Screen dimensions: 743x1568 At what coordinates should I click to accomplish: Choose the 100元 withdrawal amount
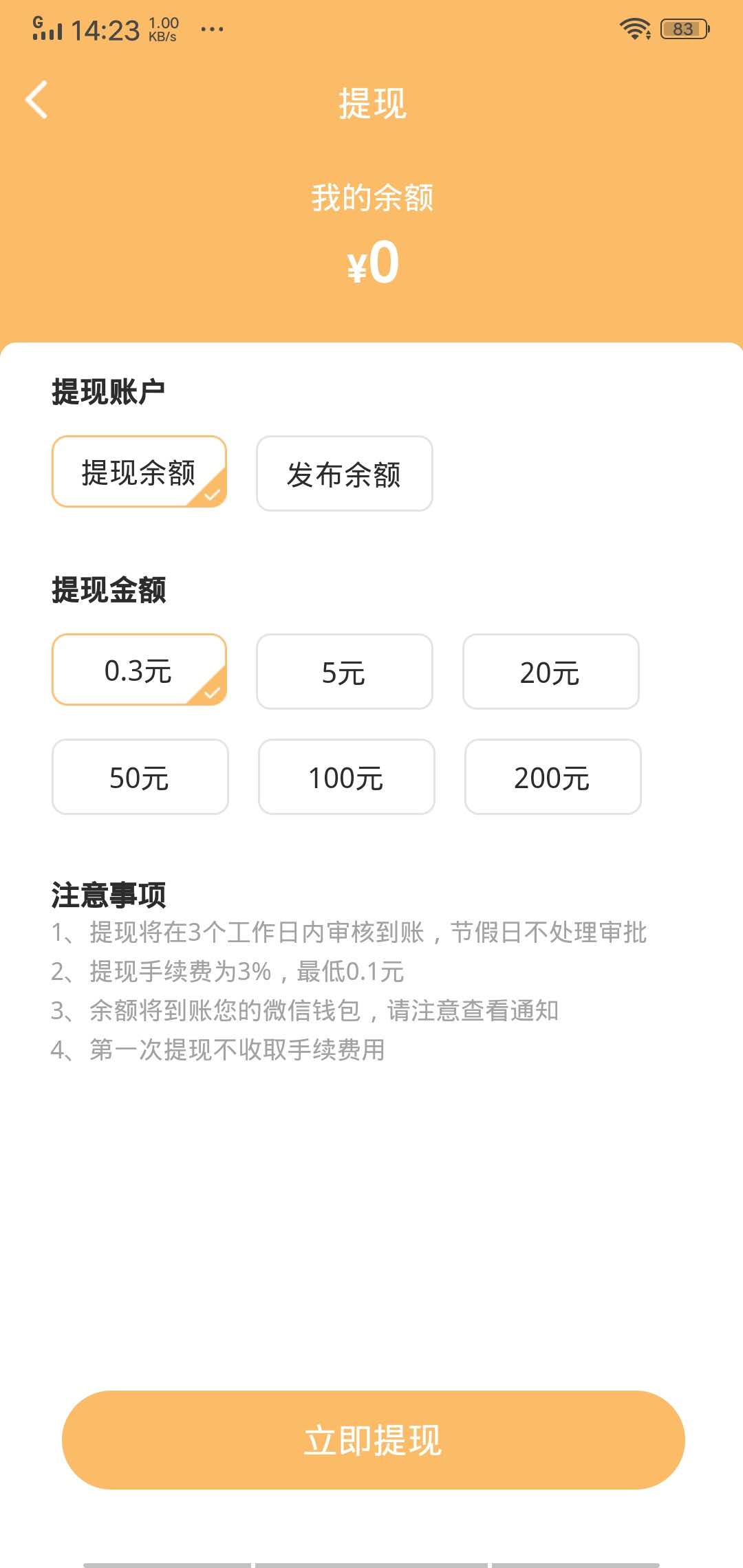(x=347, y=778)
